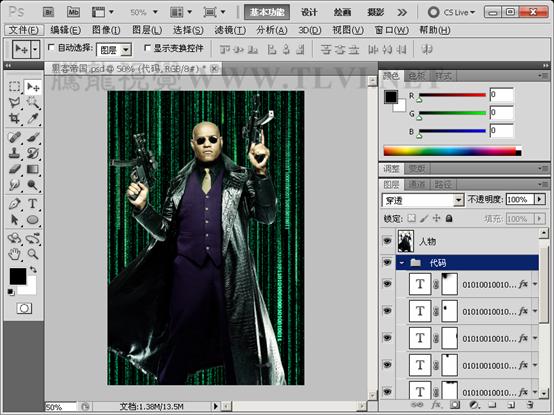Screen dimensions: 554x415
Task: Select the Rectangular Marquee tool
Action: click(x=14, y=86)
